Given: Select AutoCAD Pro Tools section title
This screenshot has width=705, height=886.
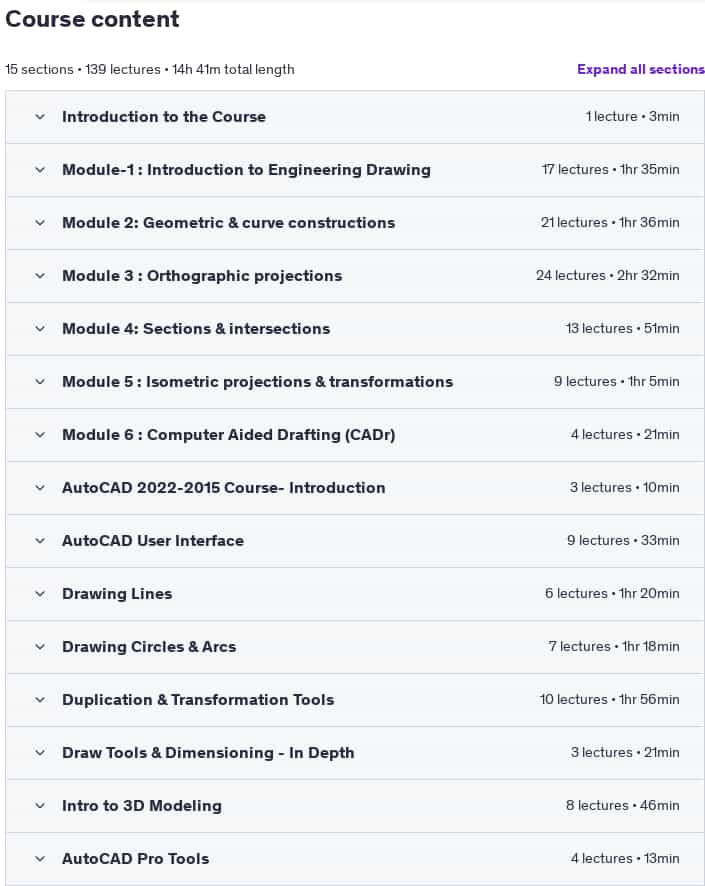Looking at the screenshot, I should tap(136, 859).
